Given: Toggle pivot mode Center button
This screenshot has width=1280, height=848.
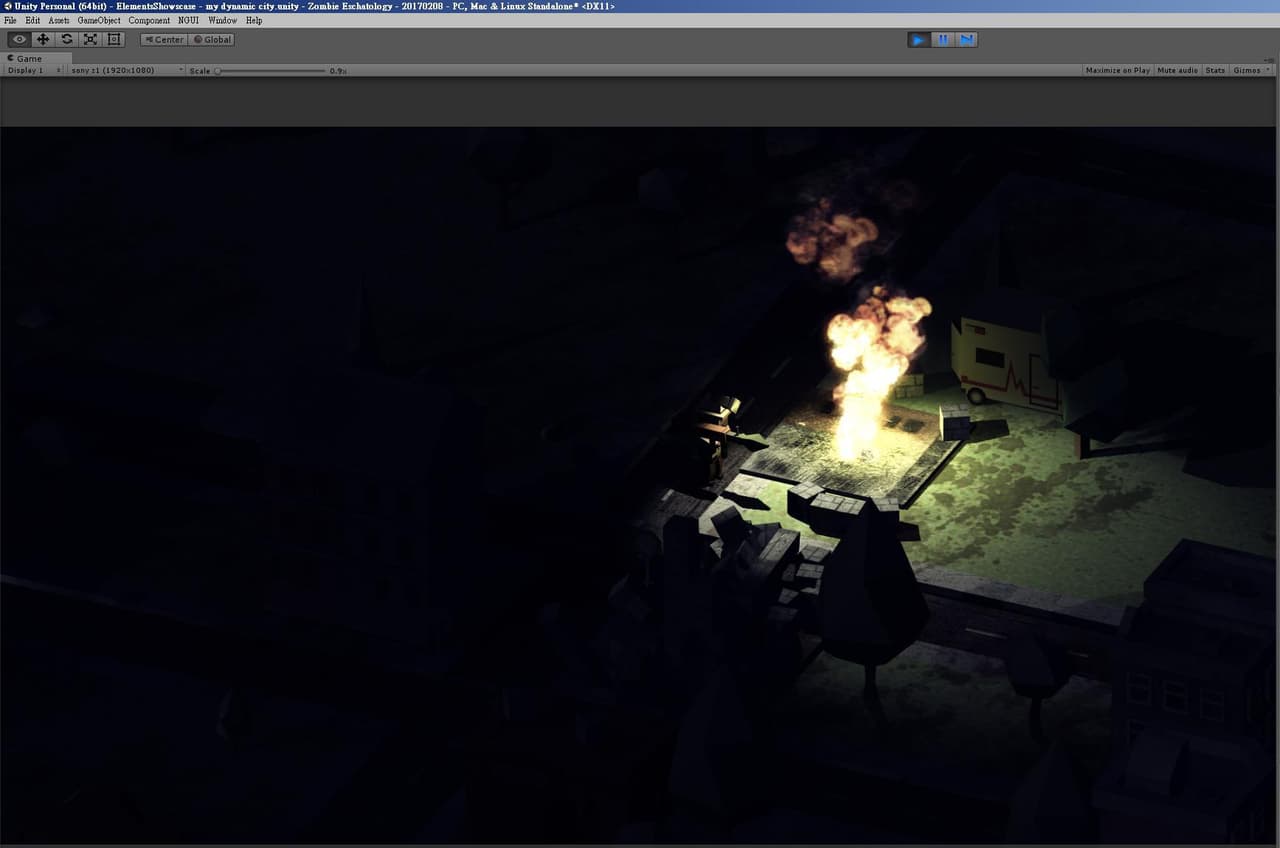Looking at the screenshot, I should click(164, 40).
